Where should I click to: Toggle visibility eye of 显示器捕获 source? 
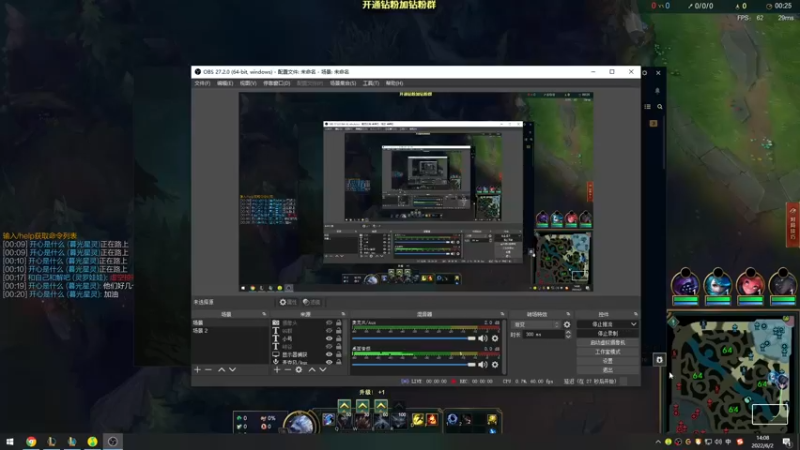(329, 354)
